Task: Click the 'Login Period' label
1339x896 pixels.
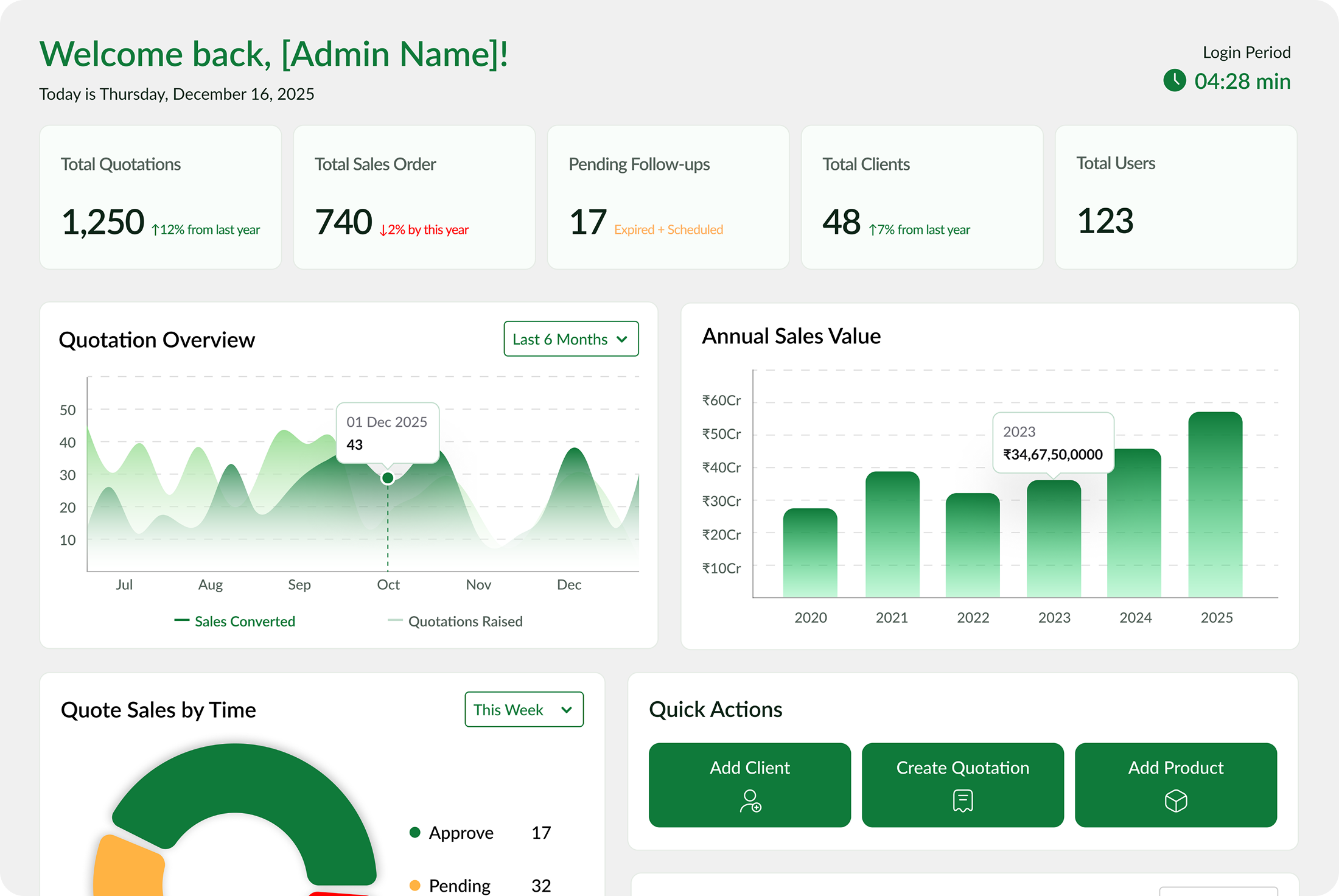Action: [1246, 52]
